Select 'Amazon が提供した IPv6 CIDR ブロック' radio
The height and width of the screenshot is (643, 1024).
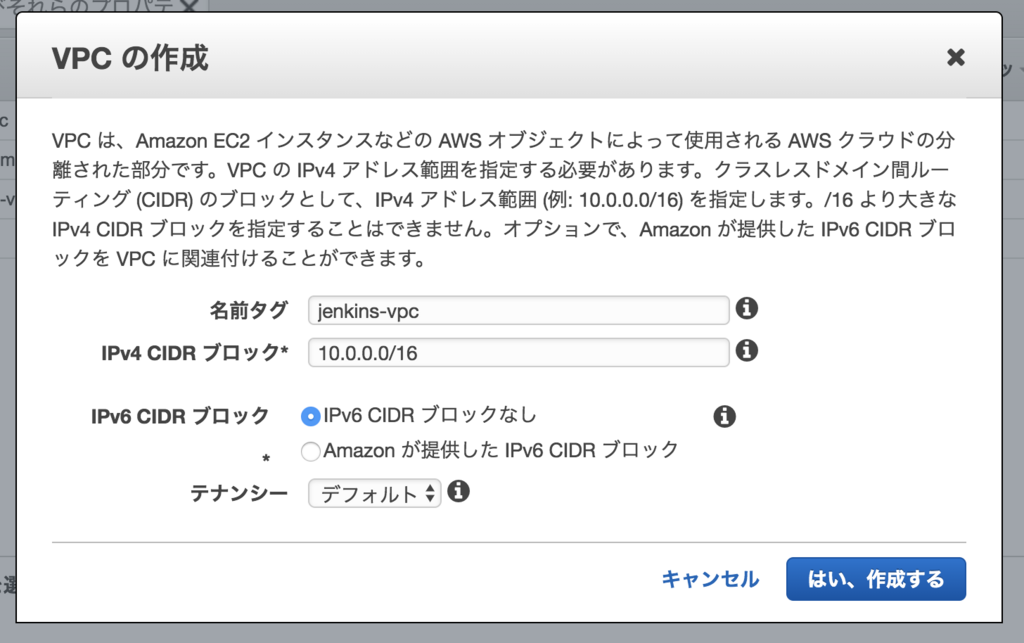311,451
